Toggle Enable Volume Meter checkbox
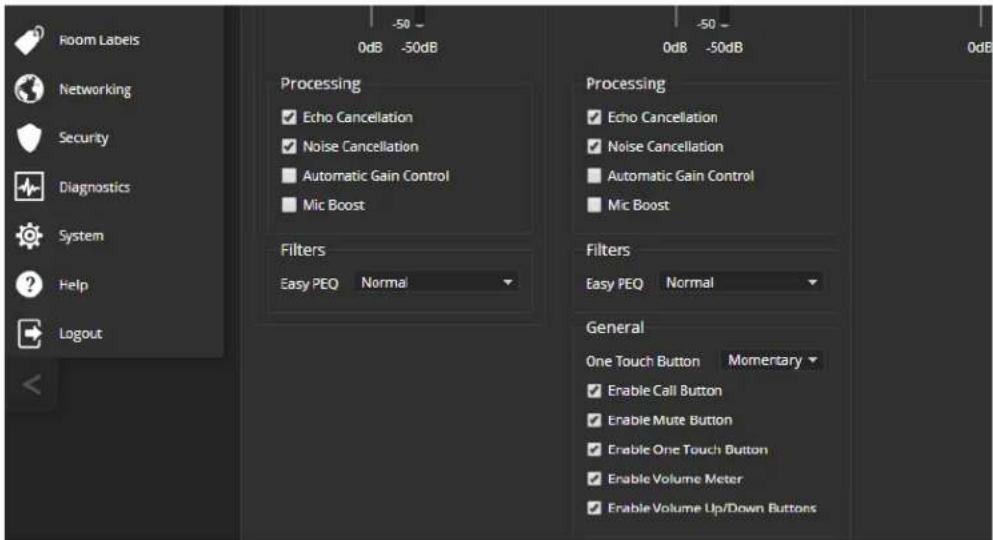 tap(594, 479)
